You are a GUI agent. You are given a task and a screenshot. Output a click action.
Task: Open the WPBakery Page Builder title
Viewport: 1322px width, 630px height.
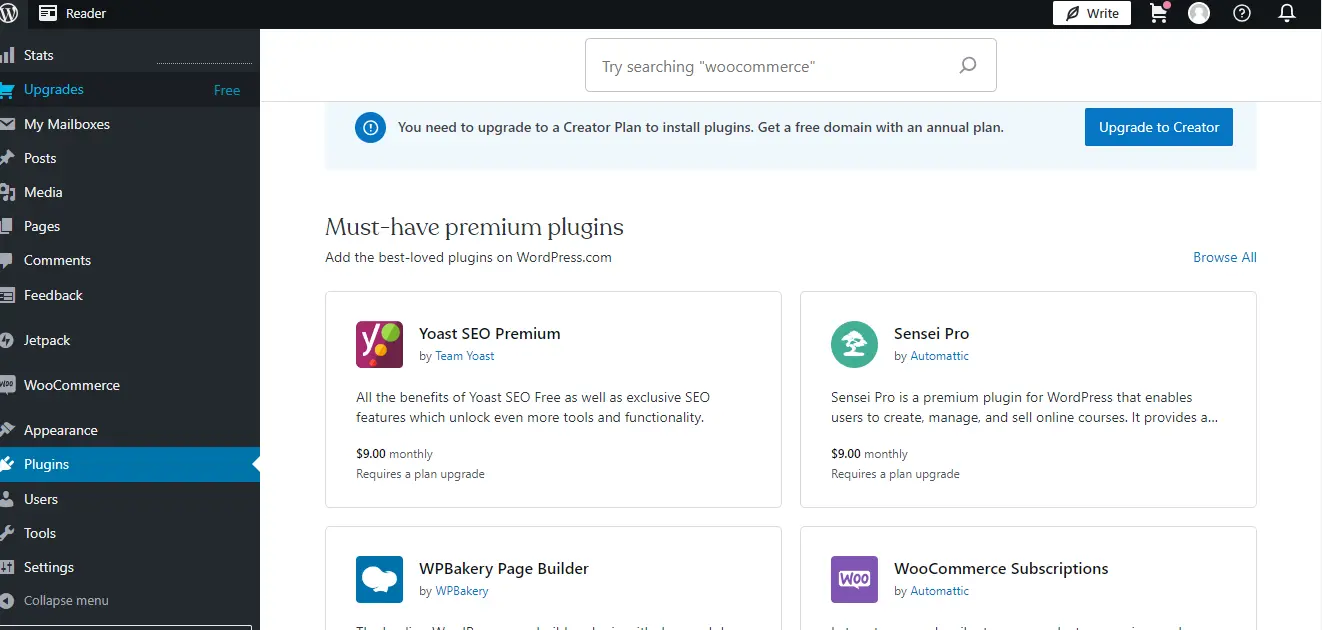(504, 569)
